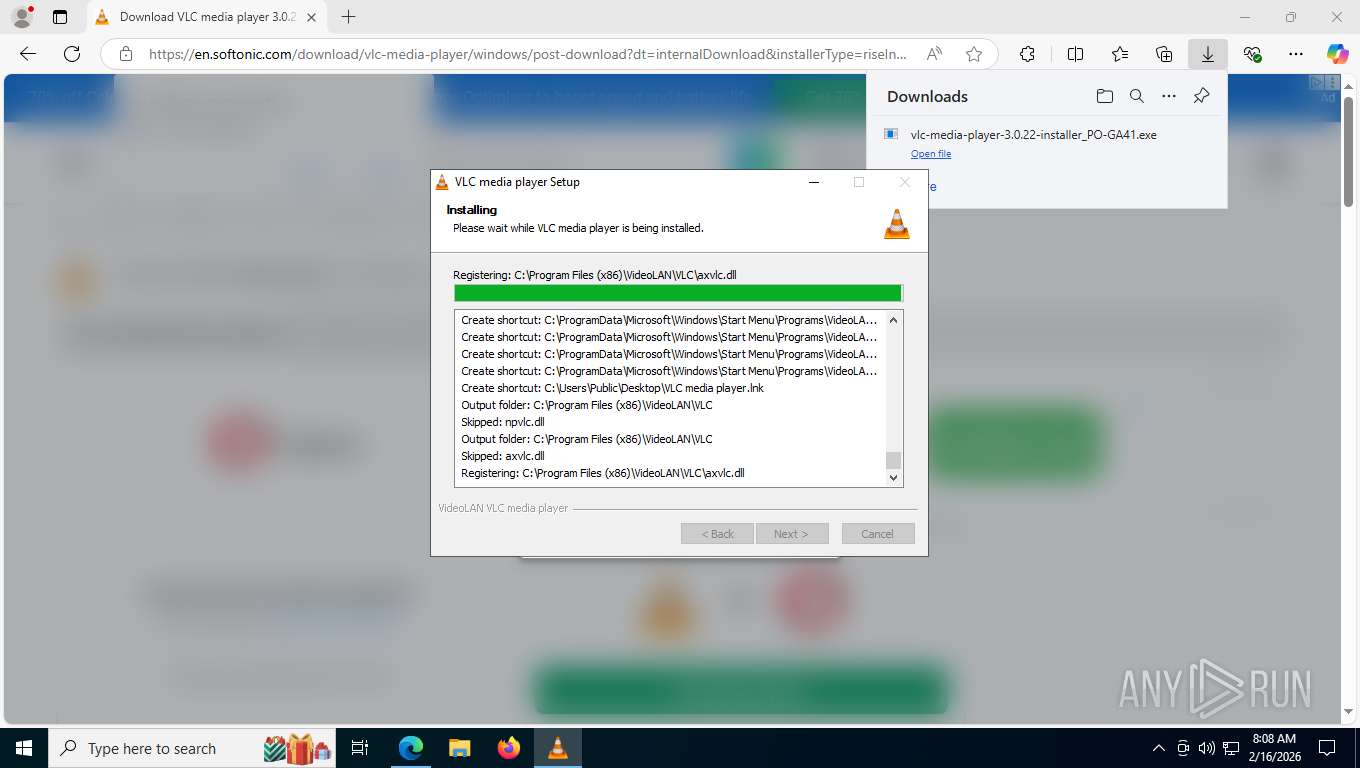Select log line 'Skipped: npvlc.dll'
This screenshot has height=768, width=1360.
(503, 422)
